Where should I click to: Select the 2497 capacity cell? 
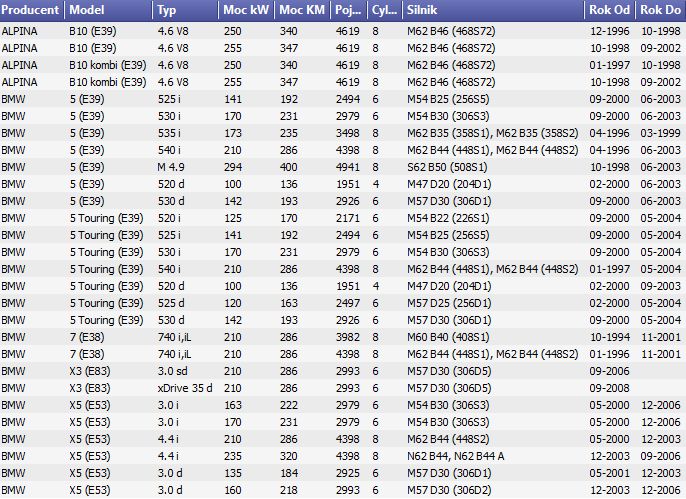click(x=348, y=303)
